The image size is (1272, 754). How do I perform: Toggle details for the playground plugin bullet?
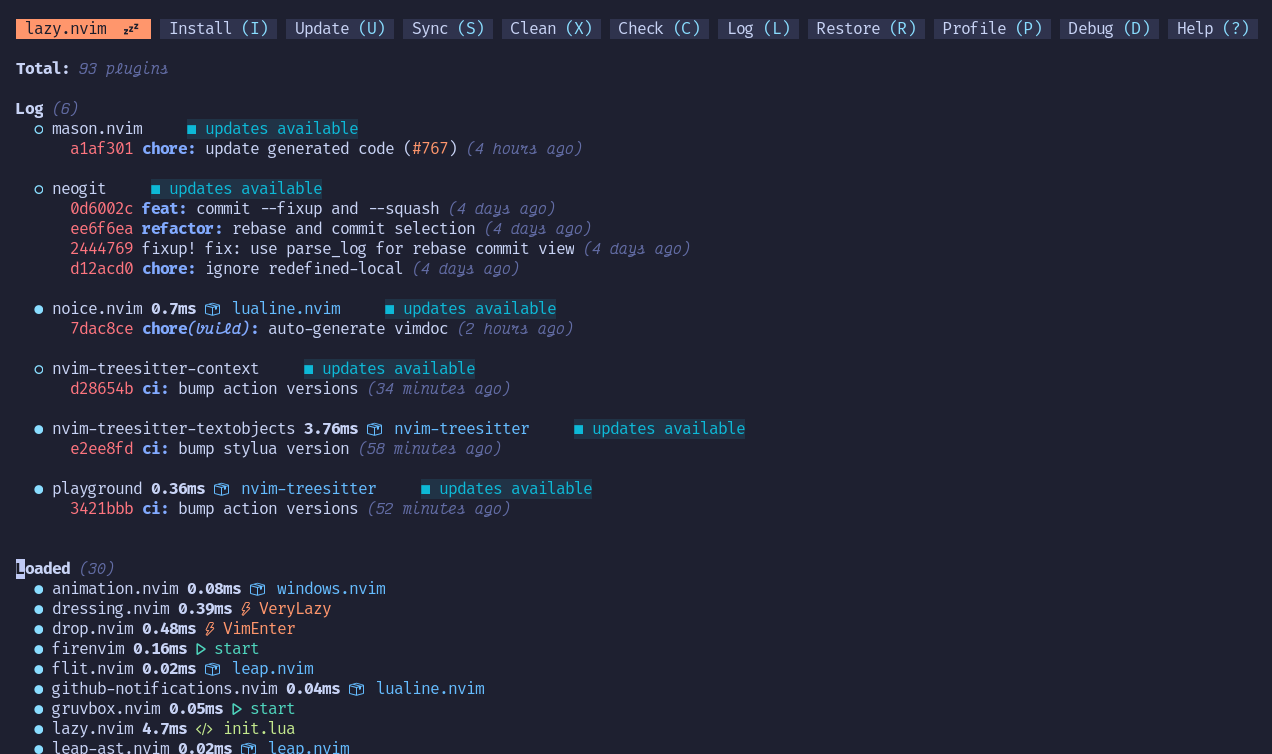(38, 488)
